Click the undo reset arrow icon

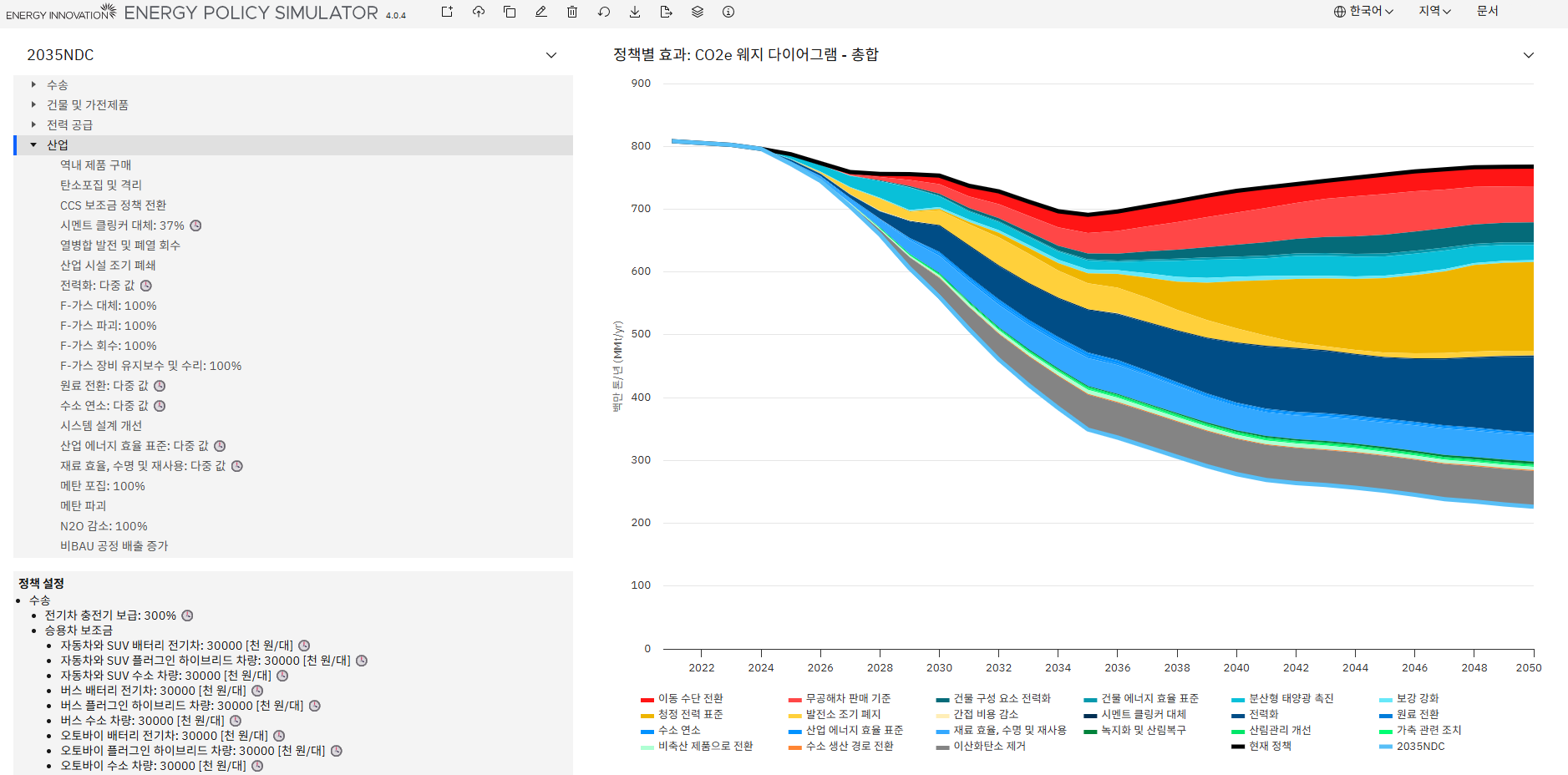tap(604, 12)
